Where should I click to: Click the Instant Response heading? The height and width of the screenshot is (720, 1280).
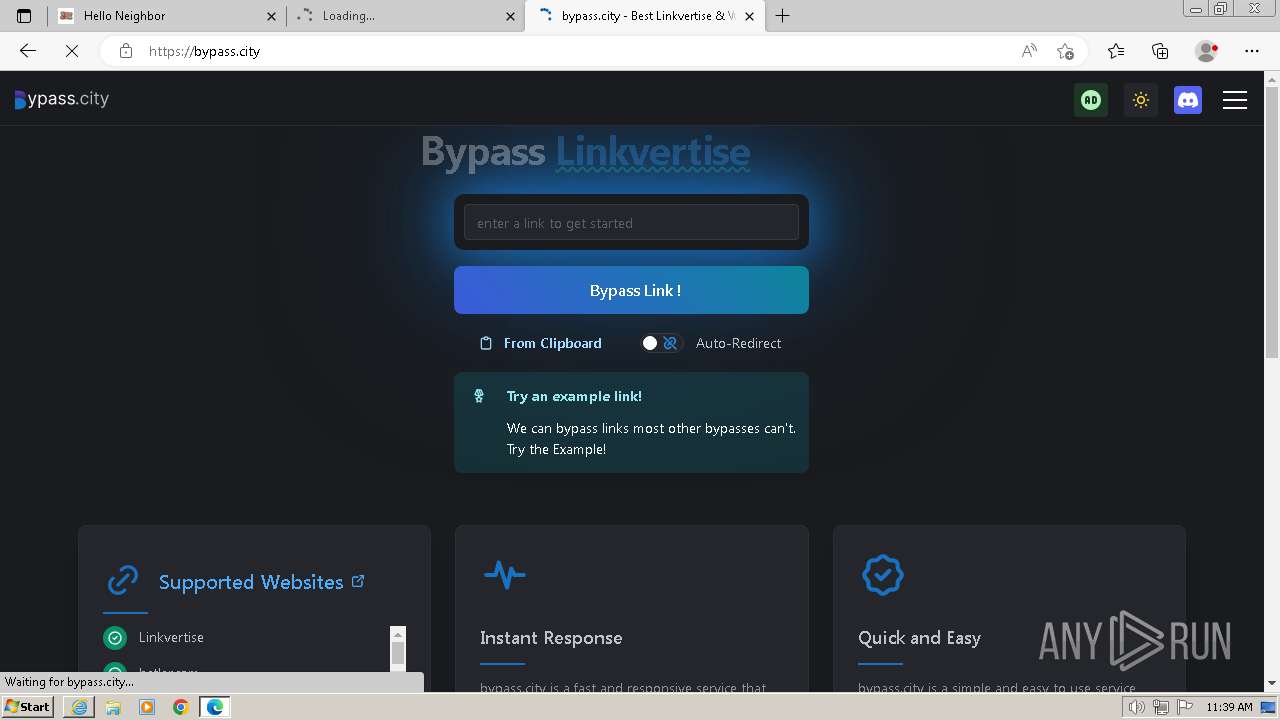coord(551,638)
